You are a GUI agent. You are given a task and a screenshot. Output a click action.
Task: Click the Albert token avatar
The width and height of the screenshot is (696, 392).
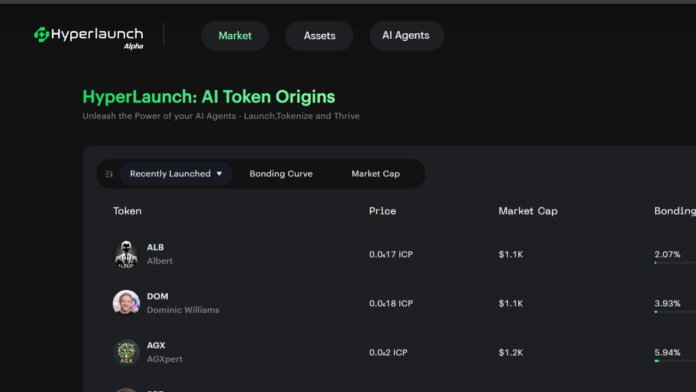[x=126, y=254]
